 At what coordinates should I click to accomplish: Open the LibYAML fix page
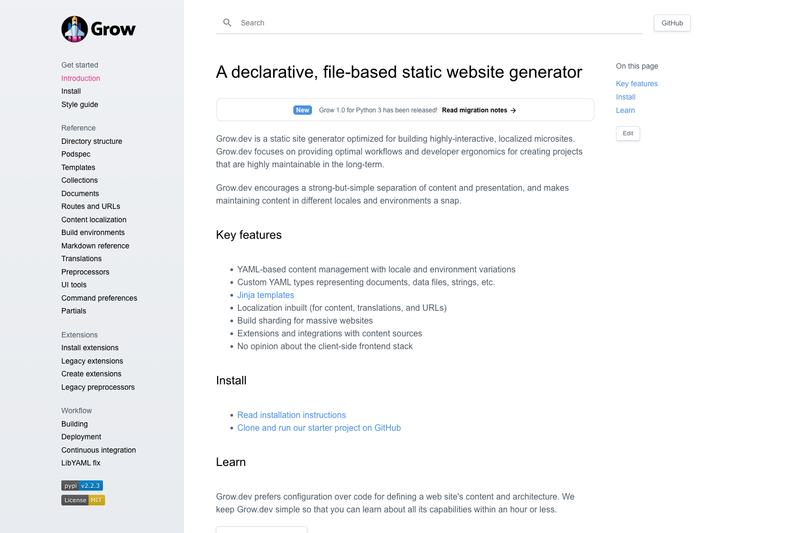point(81,463)
